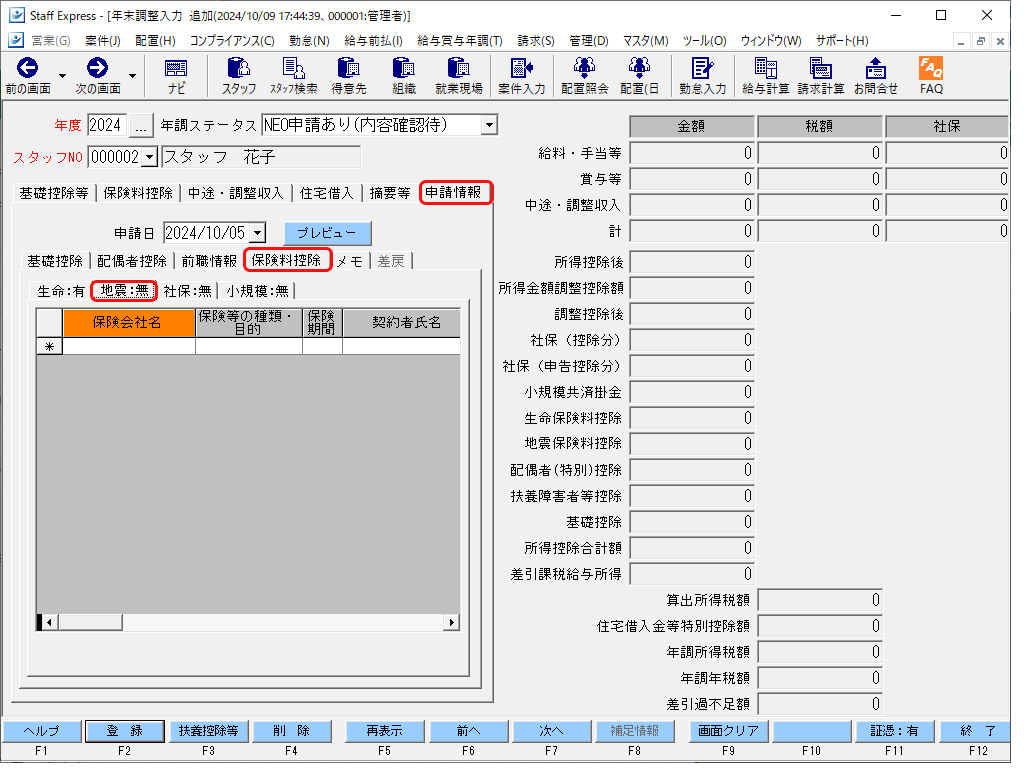Open the 配置(H) menu
Image resolution: width=1024 pixels, height=768 pixels.
point(155,40)
